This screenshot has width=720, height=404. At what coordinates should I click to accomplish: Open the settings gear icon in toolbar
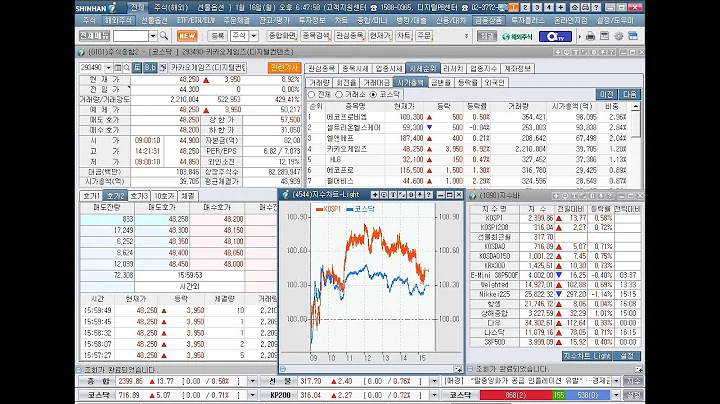point(619,36)
